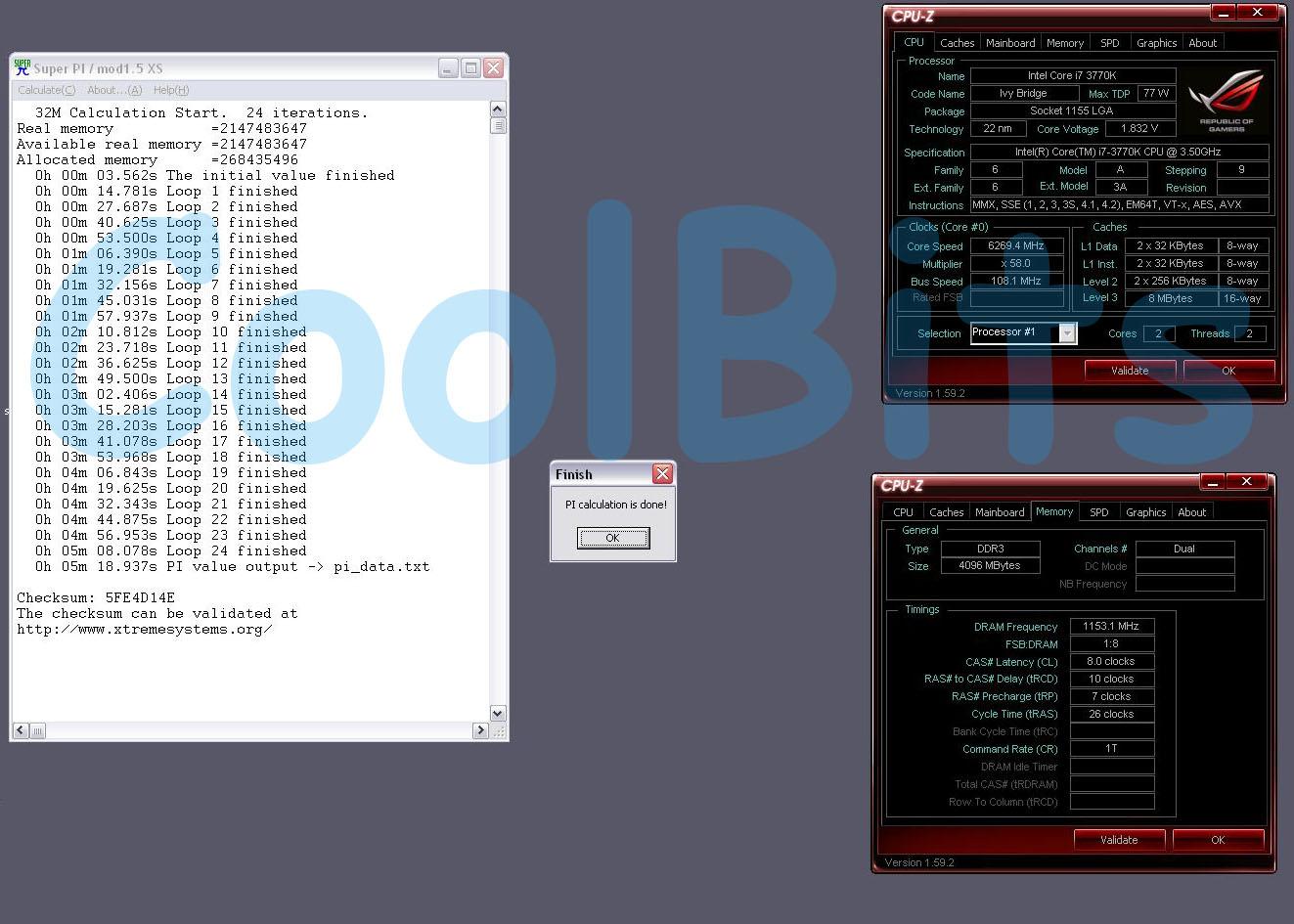Click the memory Size 4096 MBytes value
The width and height of the screenshot is (1294, 924).
click(991, 566)
